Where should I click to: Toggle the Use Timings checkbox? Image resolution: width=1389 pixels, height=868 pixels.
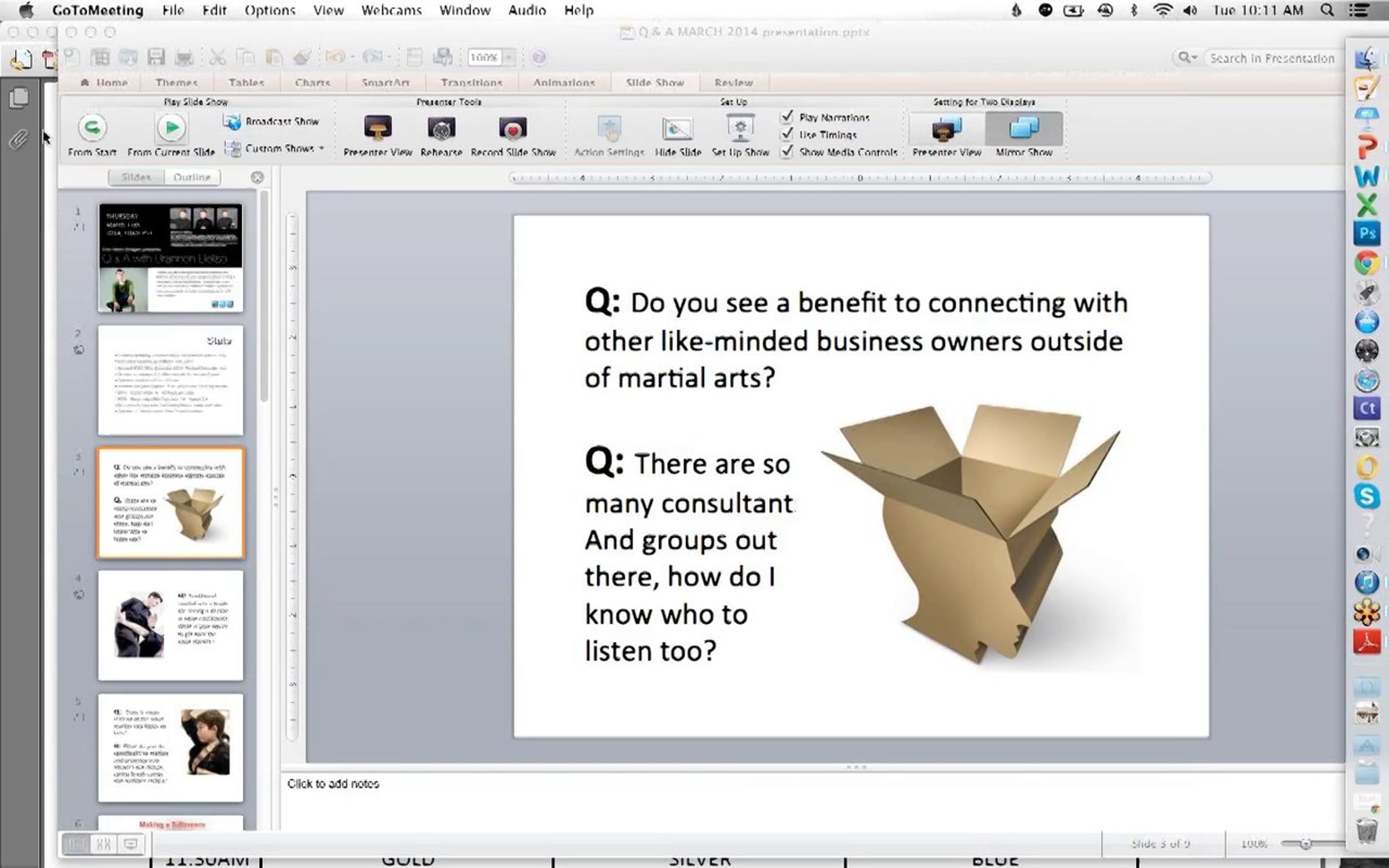point(787,134)
